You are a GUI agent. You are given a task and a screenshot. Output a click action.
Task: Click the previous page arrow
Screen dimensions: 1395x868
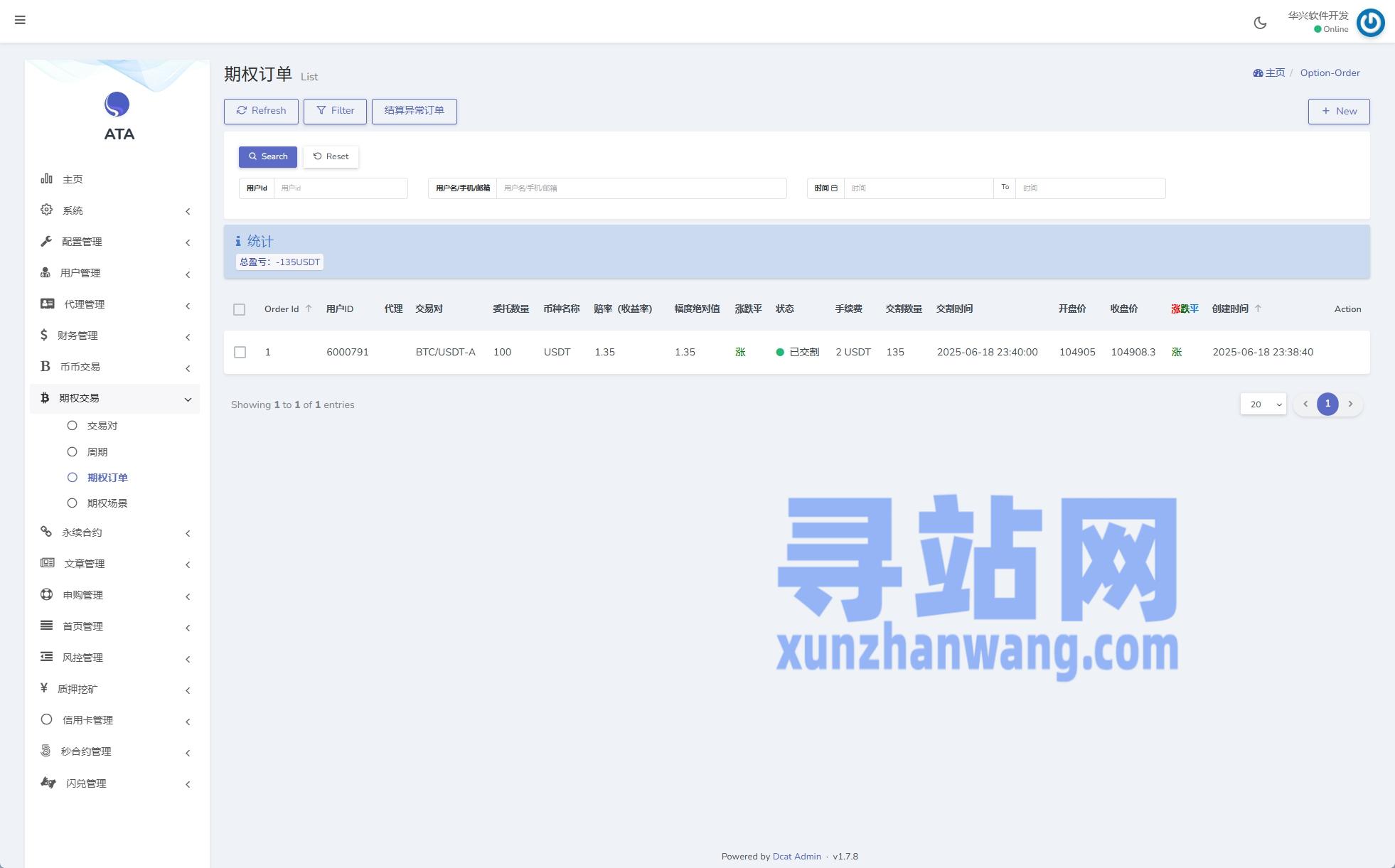[x=1305, y=404]
